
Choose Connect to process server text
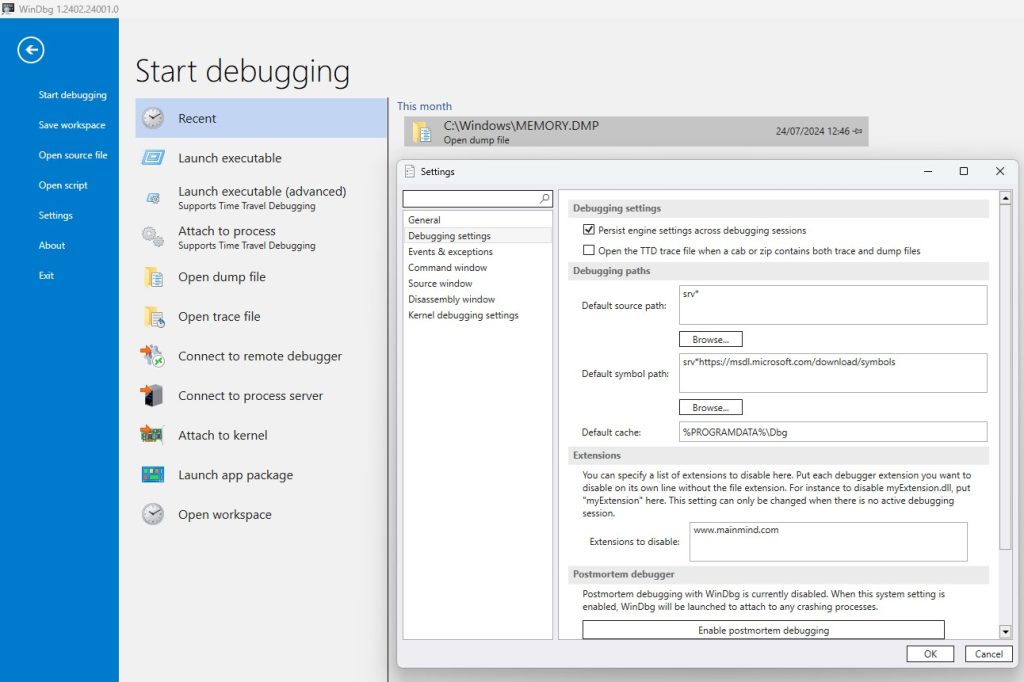point(250,396)
